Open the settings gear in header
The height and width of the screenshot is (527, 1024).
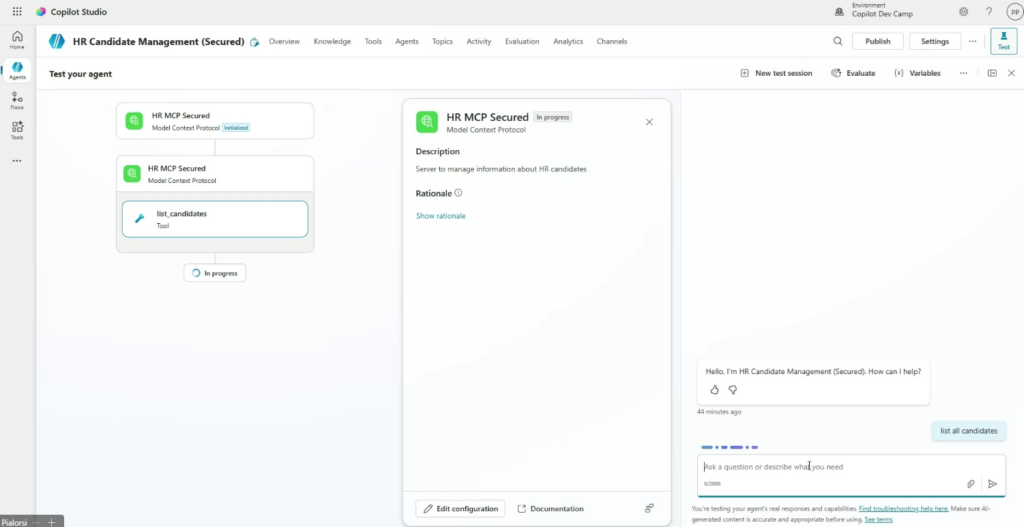point(963,12)
